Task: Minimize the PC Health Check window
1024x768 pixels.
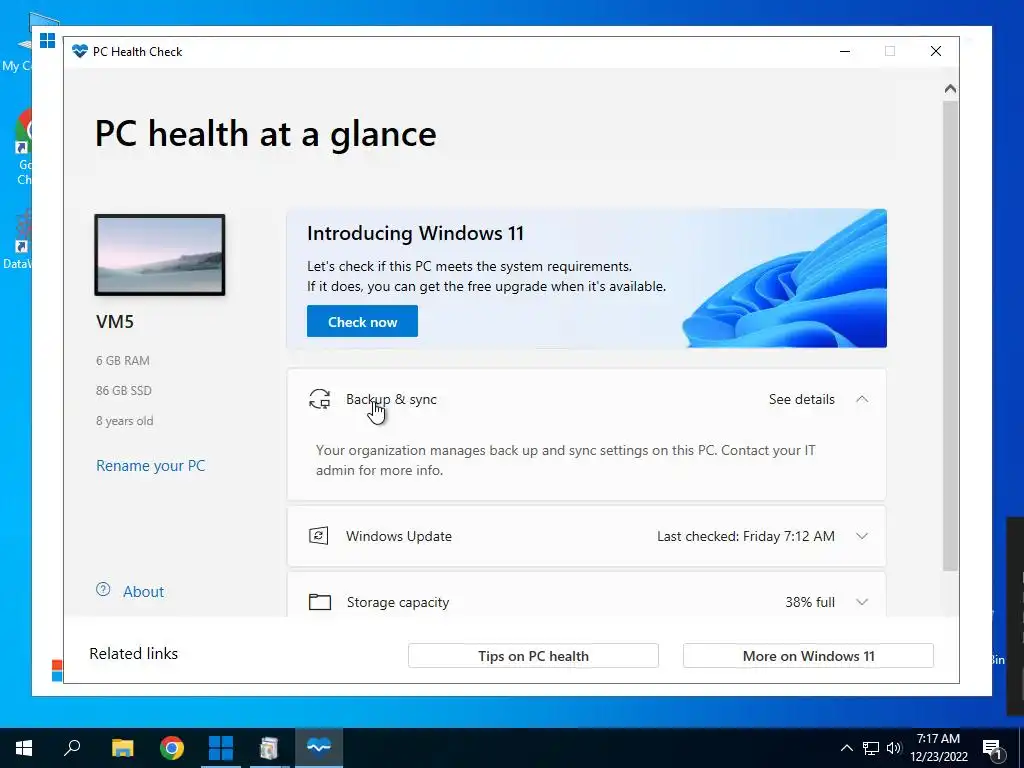Action: [x=844, y=51]
